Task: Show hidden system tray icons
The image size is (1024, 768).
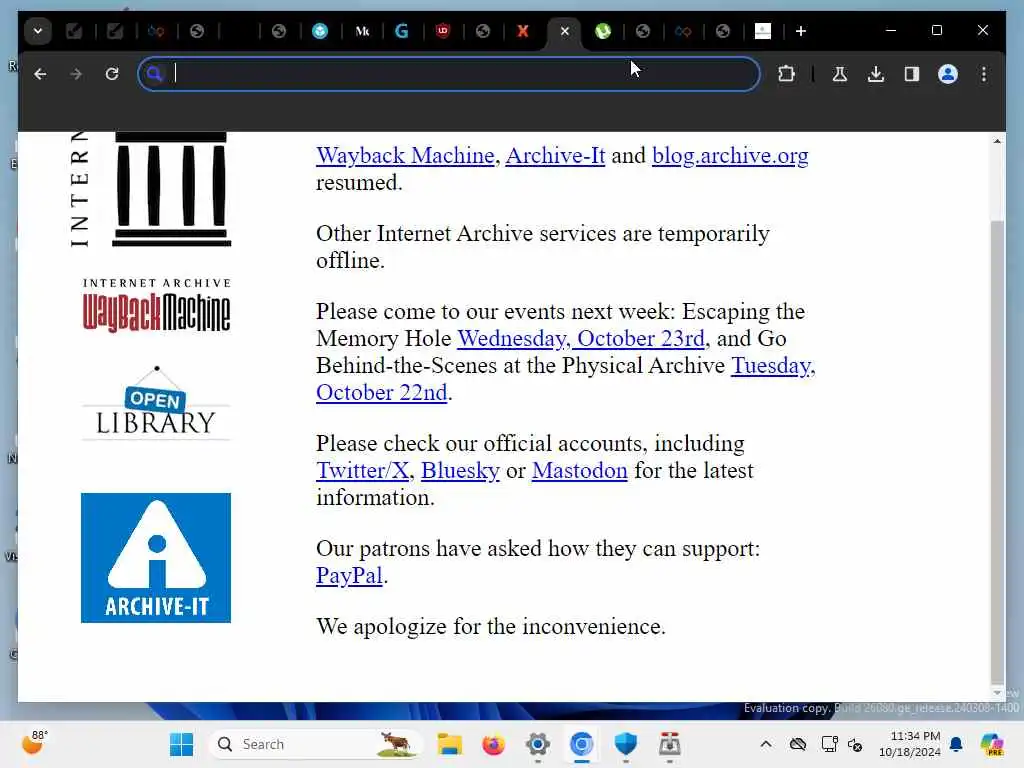Action: [x=766, y=744]
